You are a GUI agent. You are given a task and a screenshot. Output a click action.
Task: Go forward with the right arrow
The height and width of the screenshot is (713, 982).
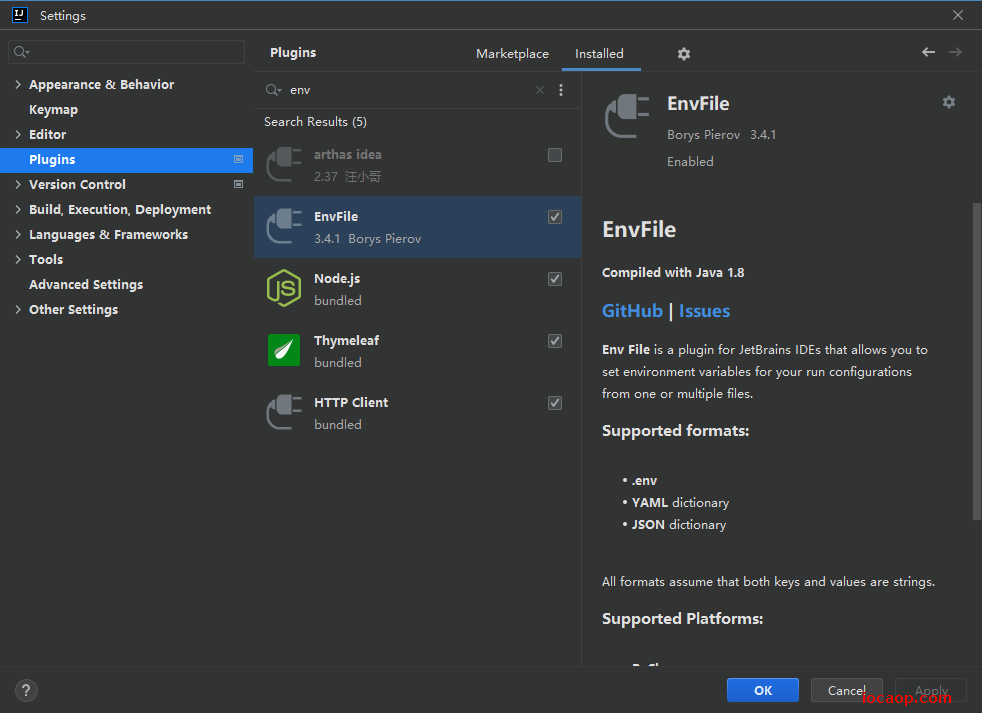tap(955, 52)
